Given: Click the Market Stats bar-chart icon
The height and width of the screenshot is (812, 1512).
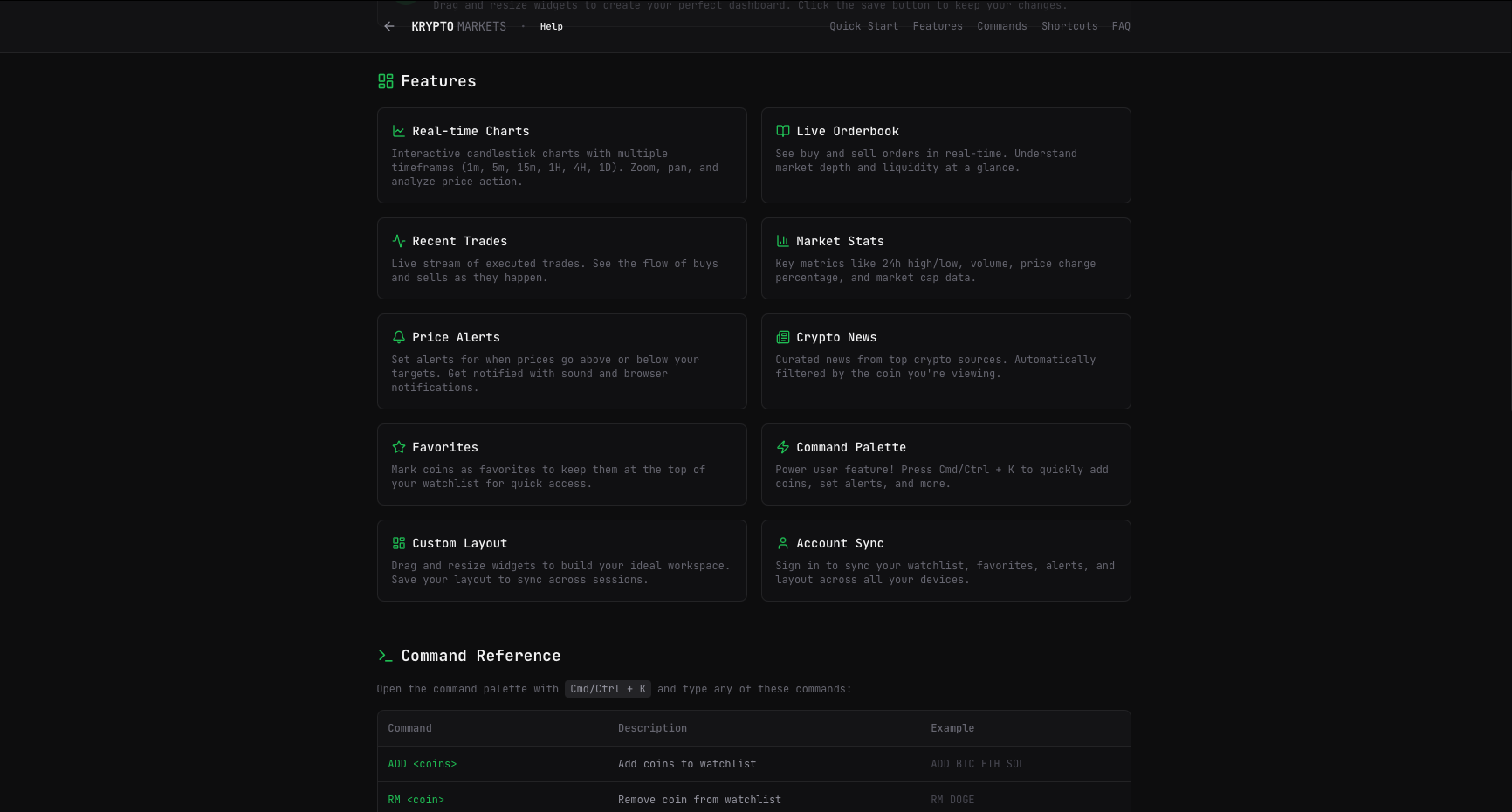Looking at the screenshot, I should [783, 241].
